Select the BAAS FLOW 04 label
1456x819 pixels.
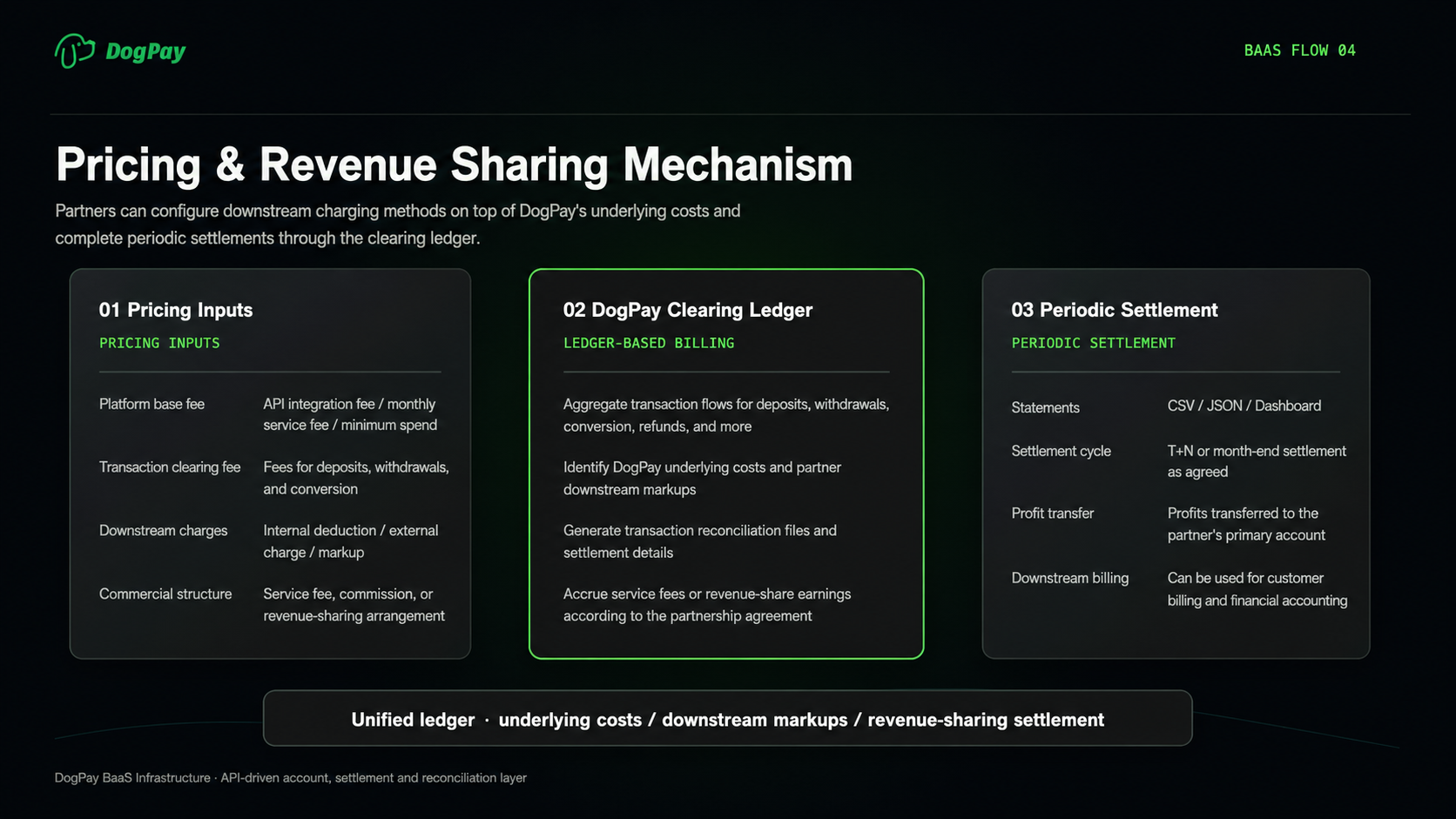coord(1299,50)
